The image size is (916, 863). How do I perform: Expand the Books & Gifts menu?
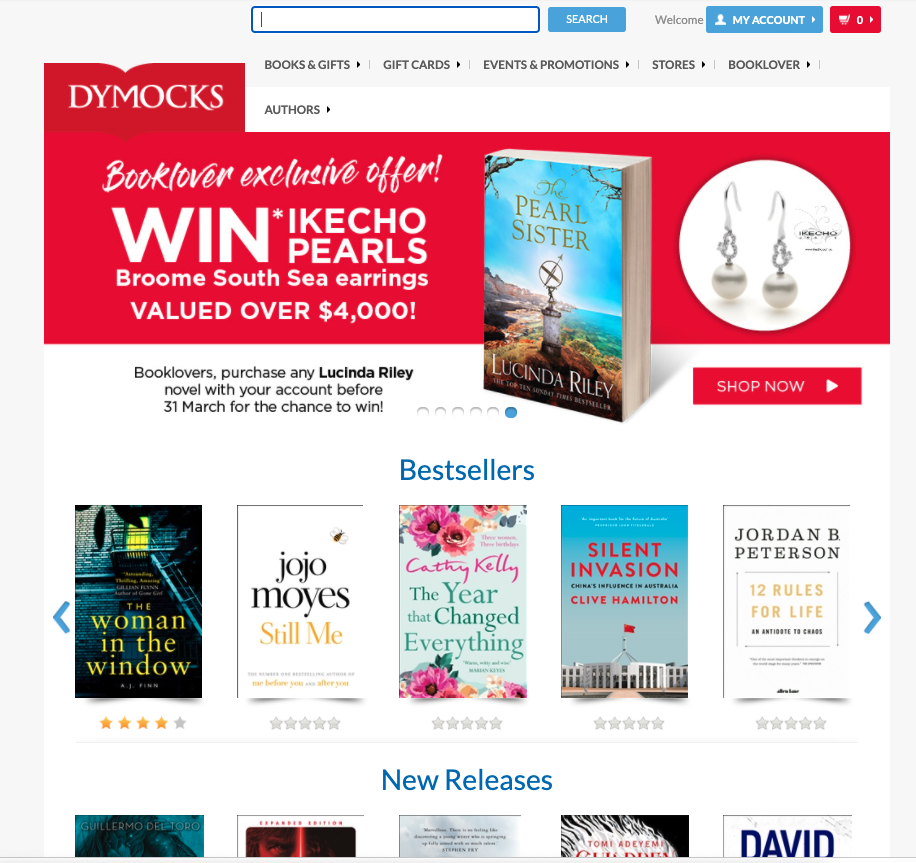pyautogui.click(x=313, y=65)
